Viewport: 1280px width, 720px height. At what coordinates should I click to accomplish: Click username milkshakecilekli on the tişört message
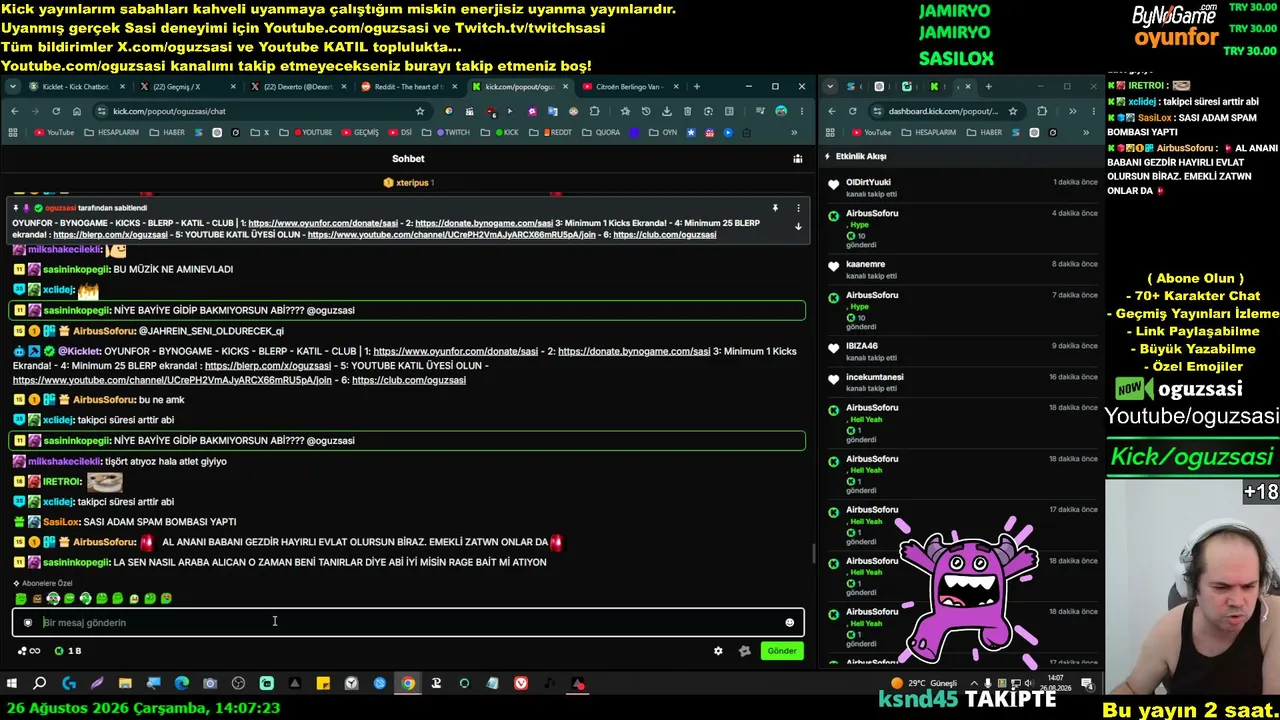coord(64,461)
